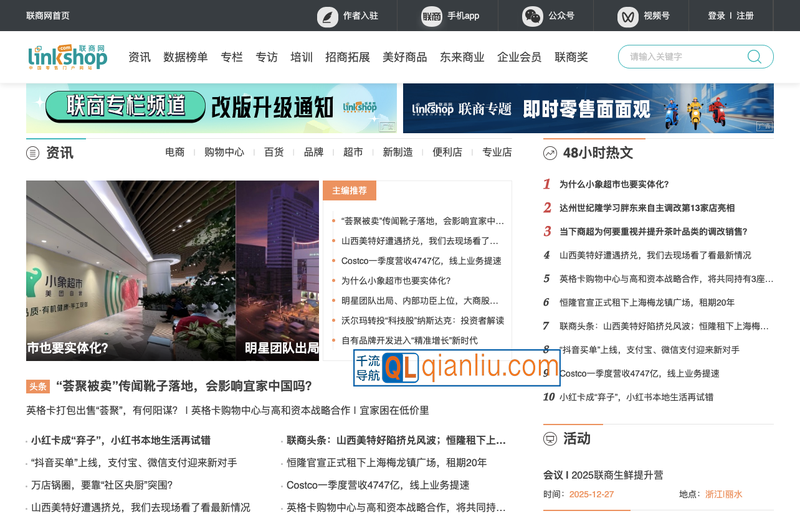The image size is (800, 516).
Task: Click the 明星团队出局 night building slide image
Action: (277, 271)
